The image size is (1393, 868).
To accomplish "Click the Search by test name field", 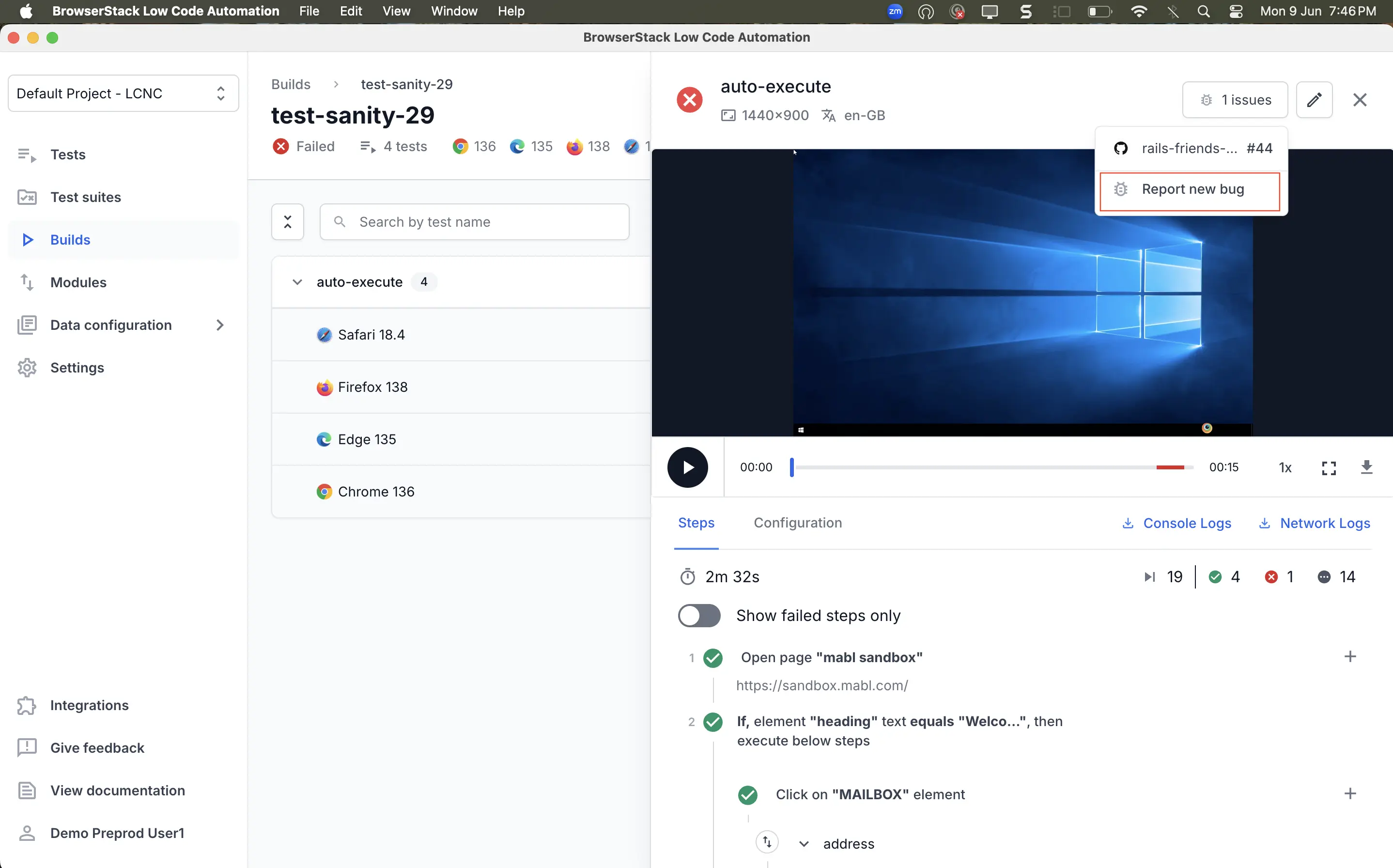I will (474, 221).
